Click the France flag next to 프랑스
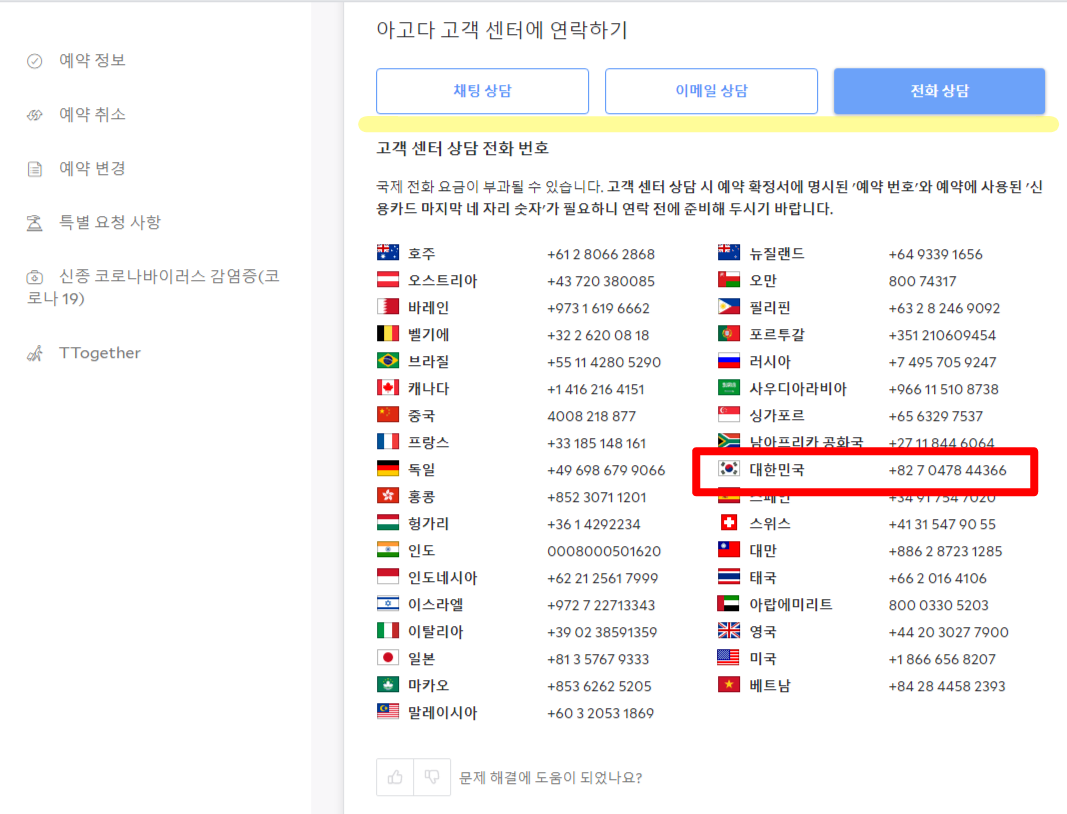Screen dimensions: 1067x814 click(388, 442)
